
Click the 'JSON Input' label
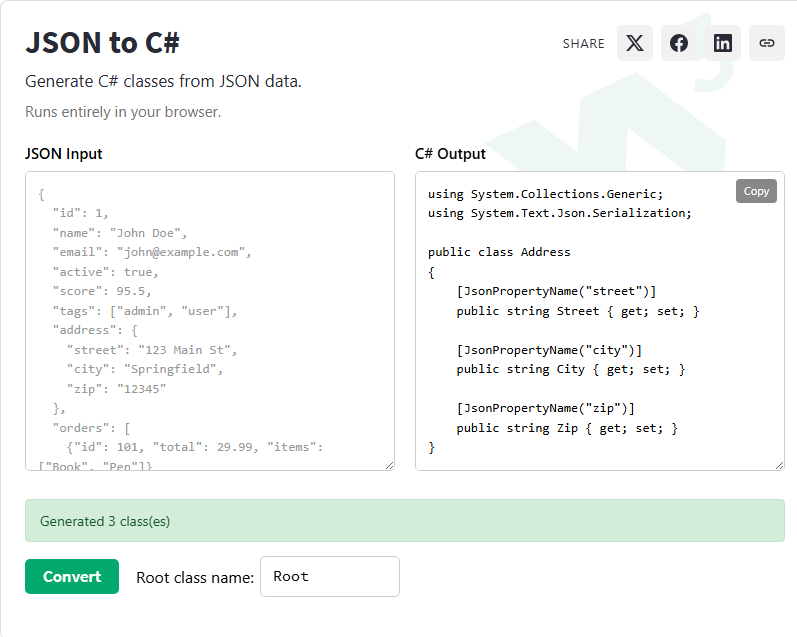click(x=64, y=154)
